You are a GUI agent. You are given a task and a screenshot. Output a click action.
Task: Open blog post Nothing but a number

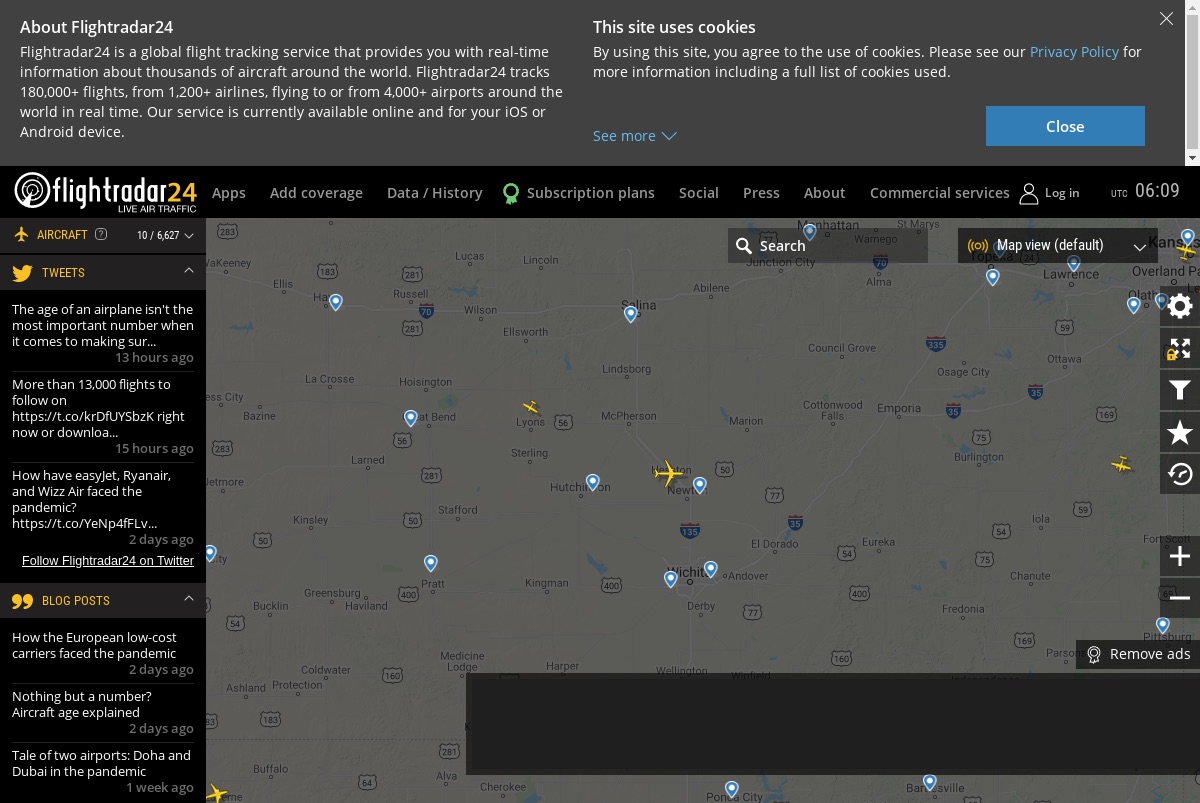tap(82, 704)
